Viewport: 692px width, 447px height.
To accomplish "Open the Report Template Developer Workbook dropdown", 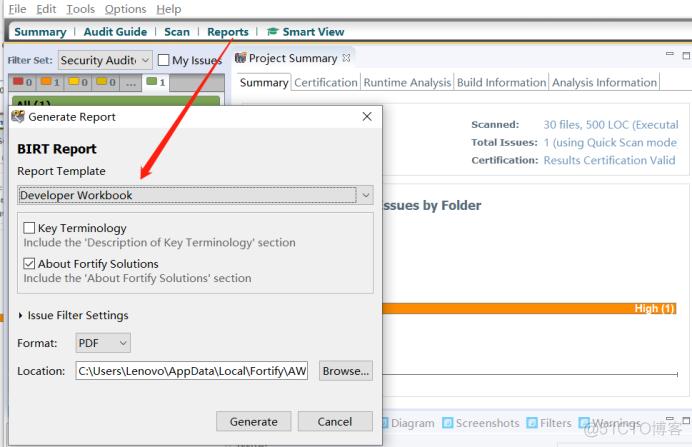I will (196, 195).
